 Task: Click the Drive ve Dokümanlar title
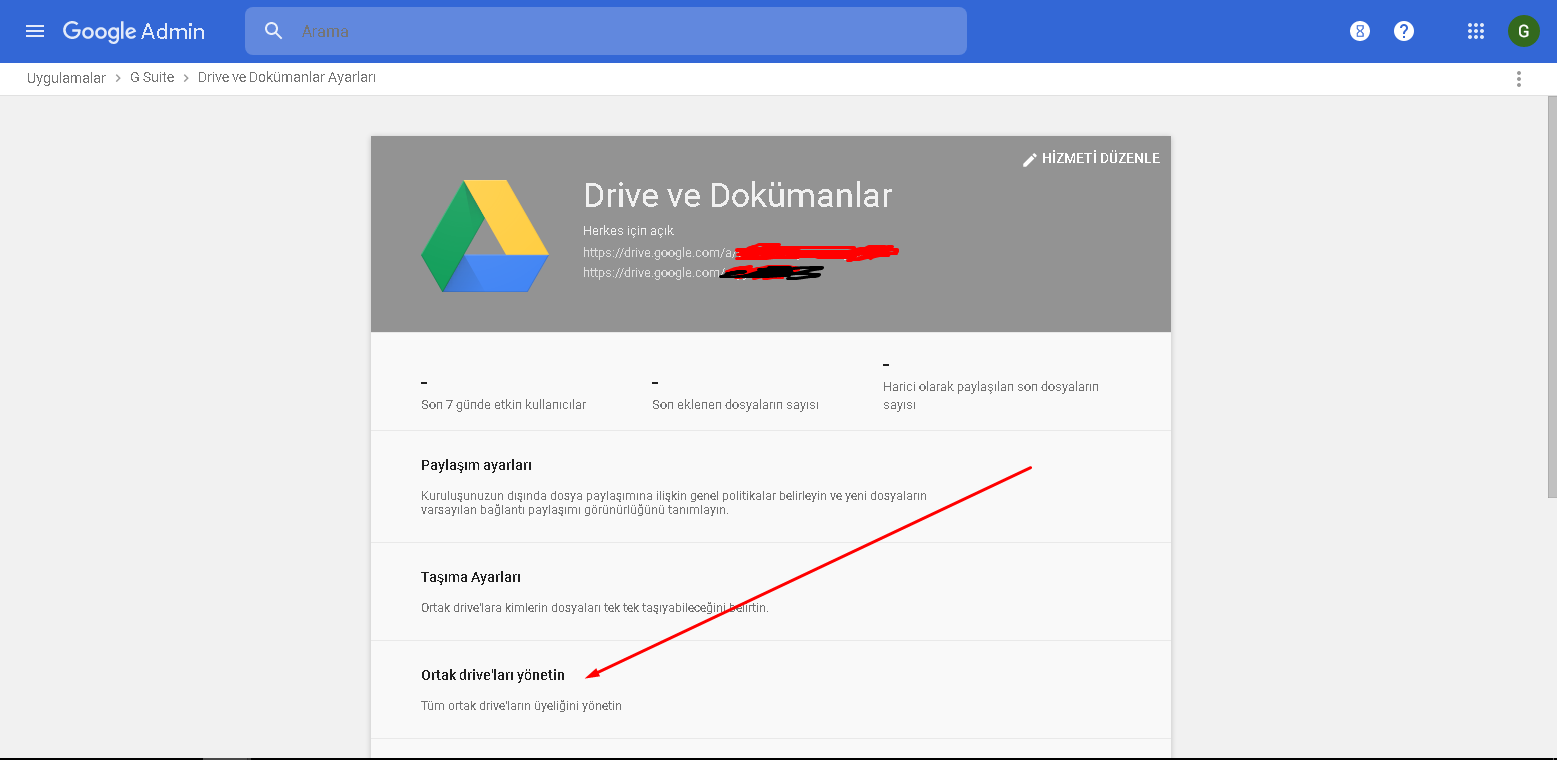[x=738, y=195]
